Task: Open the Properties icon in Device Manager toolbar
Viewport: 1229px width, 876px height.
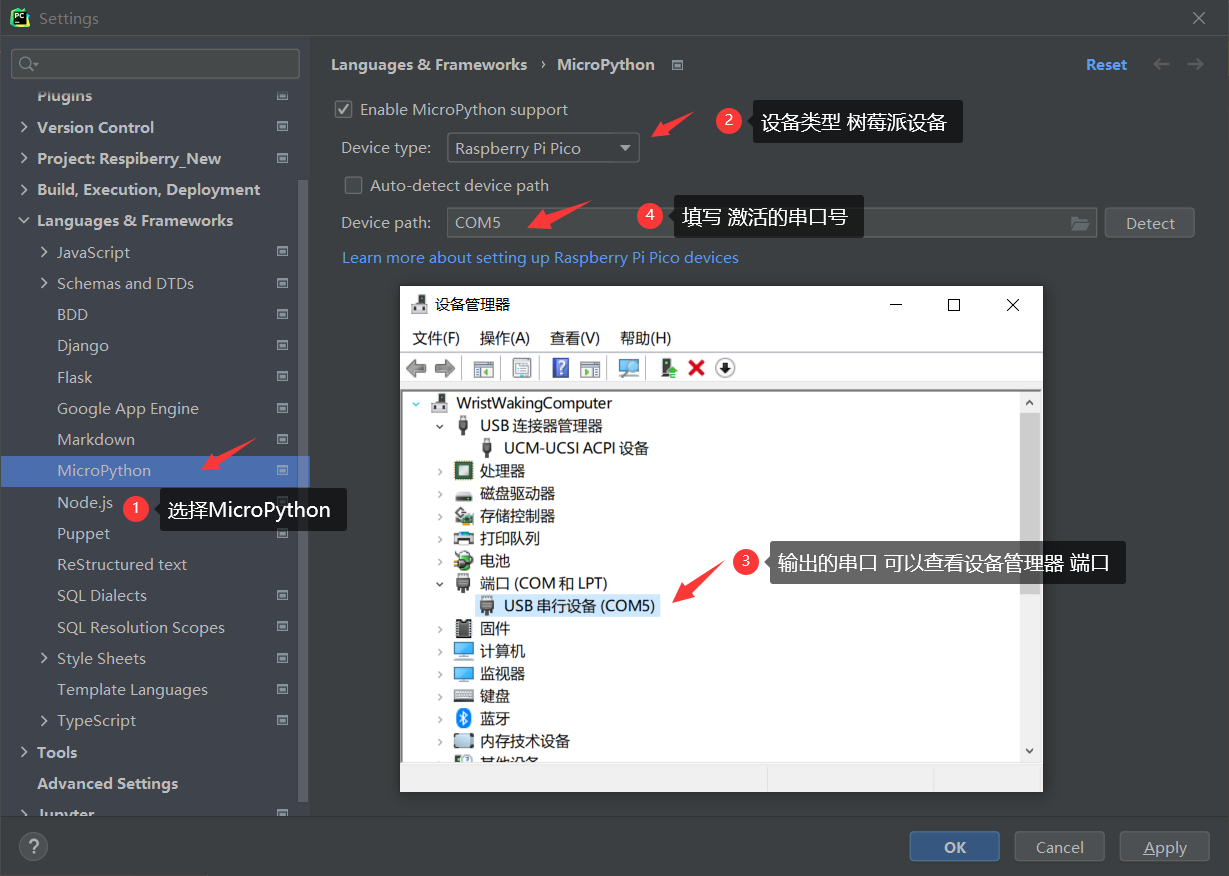Action: [x=522, y=368]
